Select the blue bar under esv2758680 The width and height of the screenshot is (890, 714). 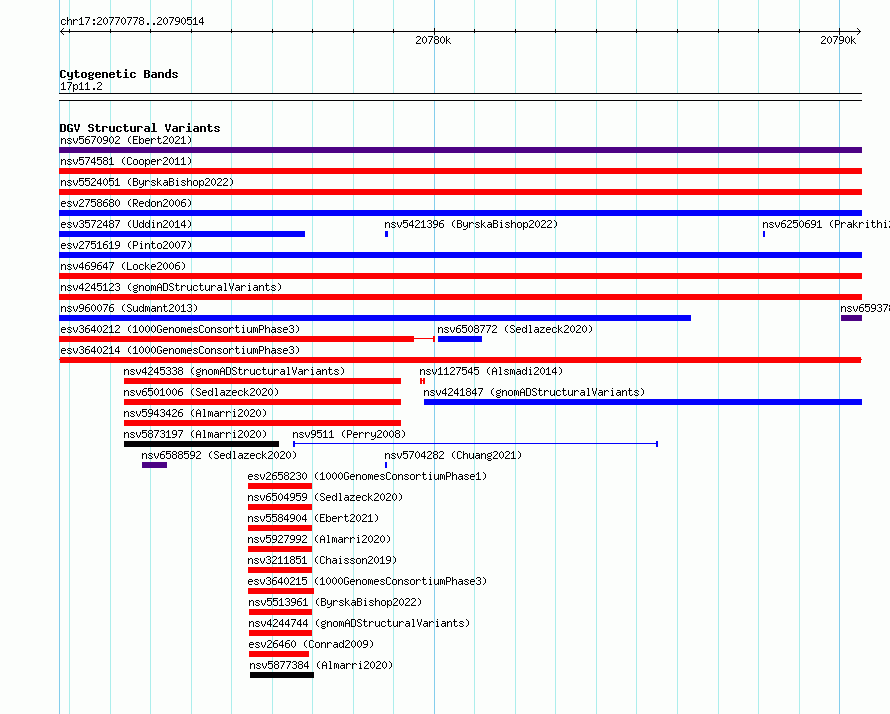click(460, 213)
